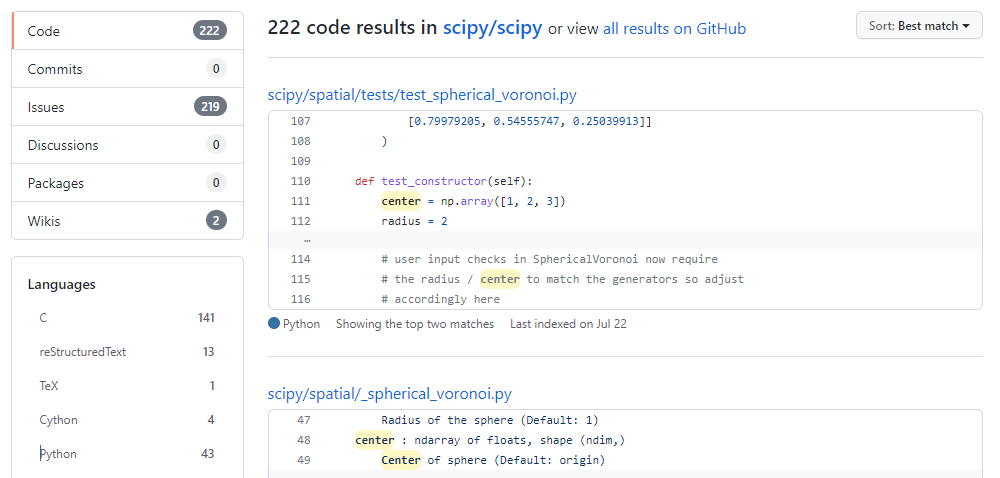Open _spherical_voronoi.py file link
The height and width of the screenshot is (478, 1000).
pyautogui.click(x=390, y=394)
